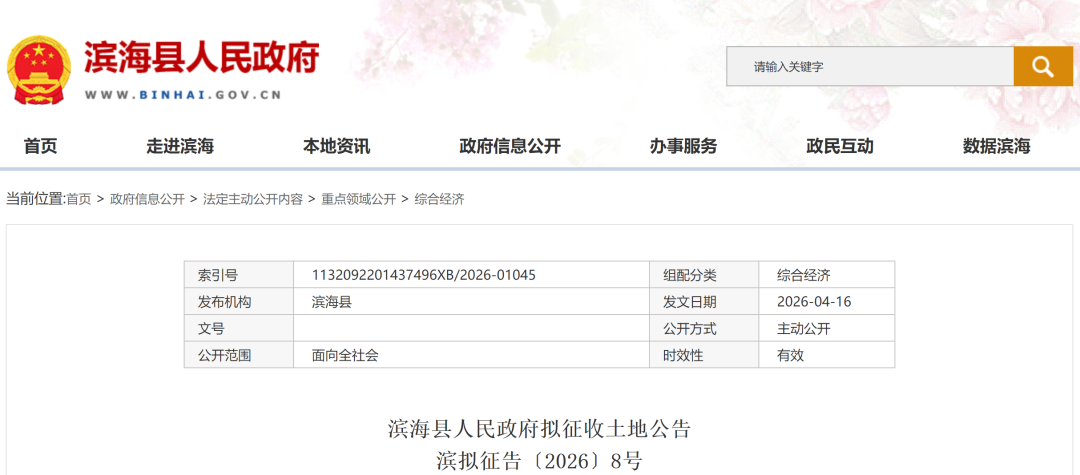
Task: Type in the 请输入关键字 search field
Action: [868, 67]
